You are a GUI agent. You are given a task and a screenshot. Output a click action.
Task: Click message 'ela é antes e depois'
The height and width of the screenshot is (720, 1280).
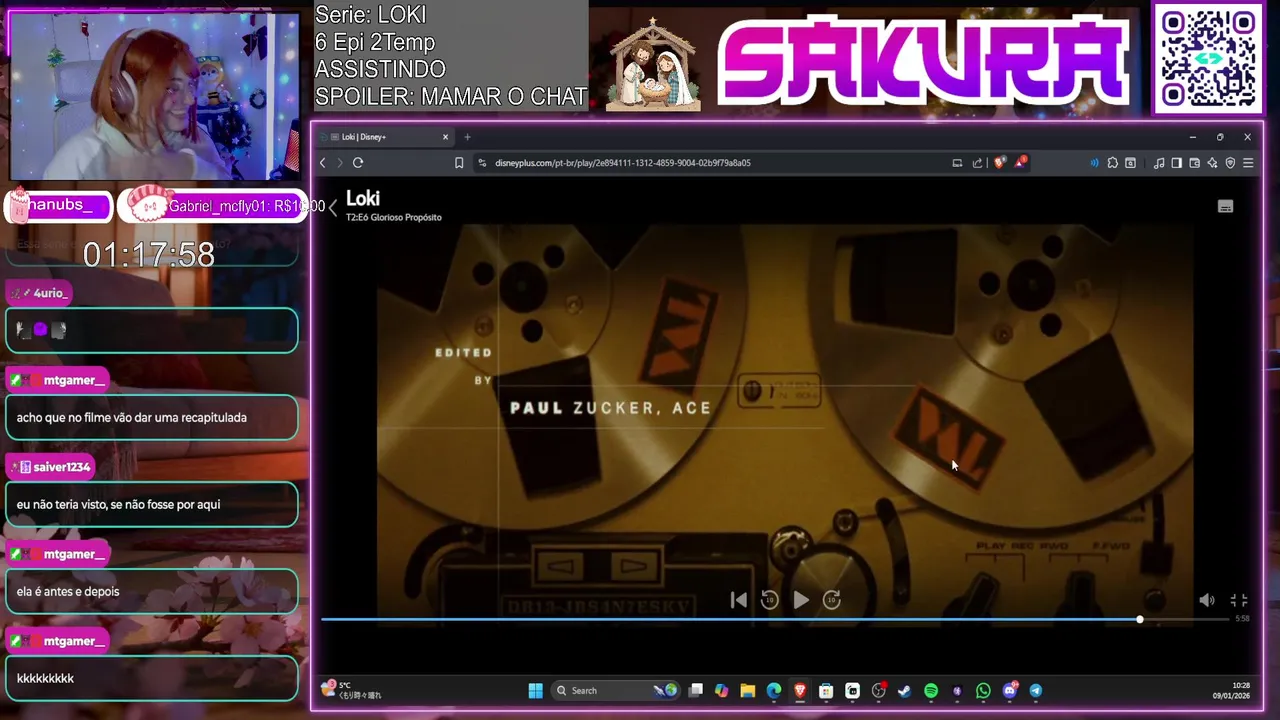coord(68,592)
